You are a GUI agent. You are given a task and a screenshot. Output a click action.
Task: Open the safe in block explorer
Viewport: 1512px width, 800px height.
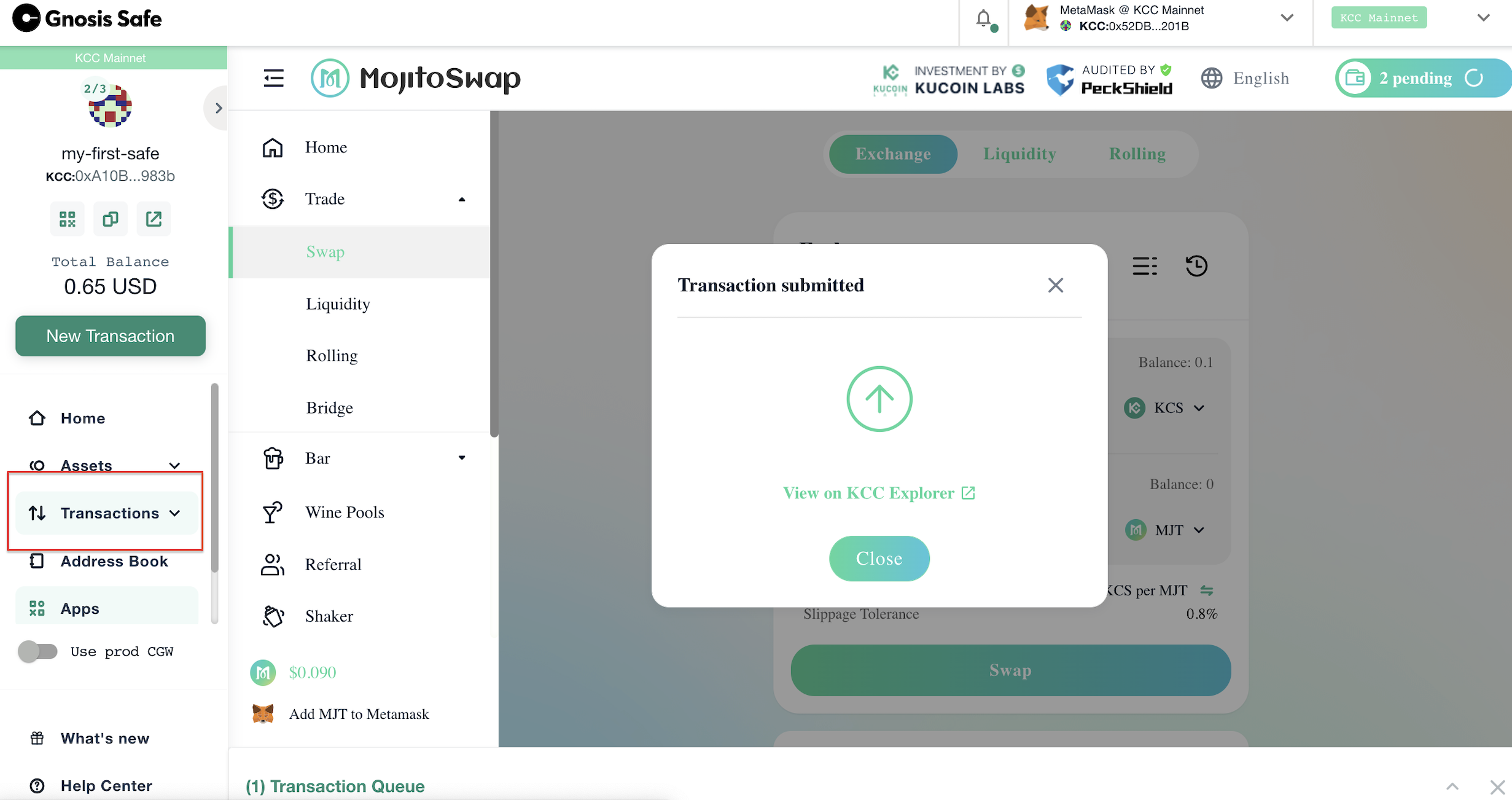click(x=154, y=219)
